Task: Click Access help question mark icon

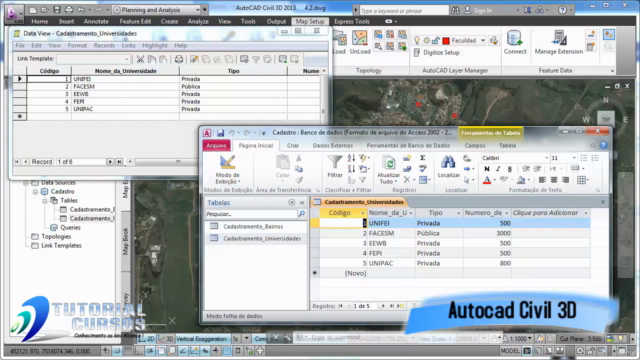Action: pos(603,145)
